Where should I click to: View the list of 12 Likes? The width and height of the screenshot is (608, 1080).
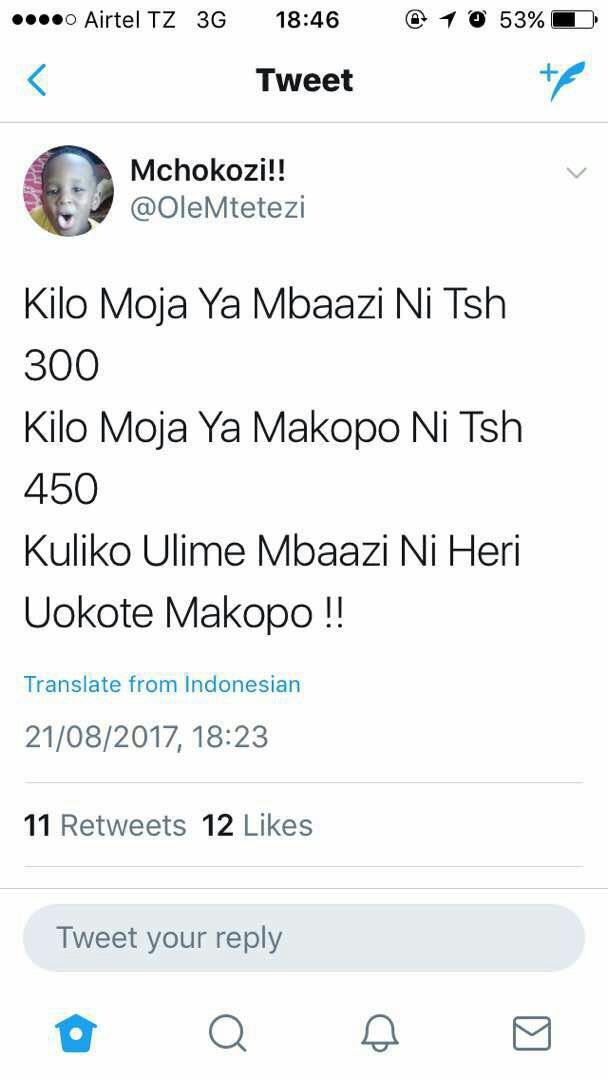pyautogui.click(x=258, y=825)
